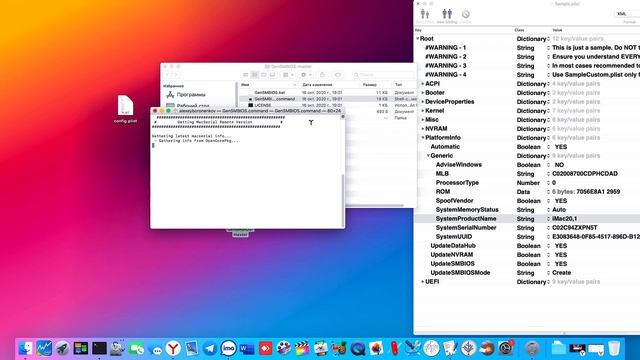
Task: Open Terminal icon in the dock
Action: coord(99,348)
